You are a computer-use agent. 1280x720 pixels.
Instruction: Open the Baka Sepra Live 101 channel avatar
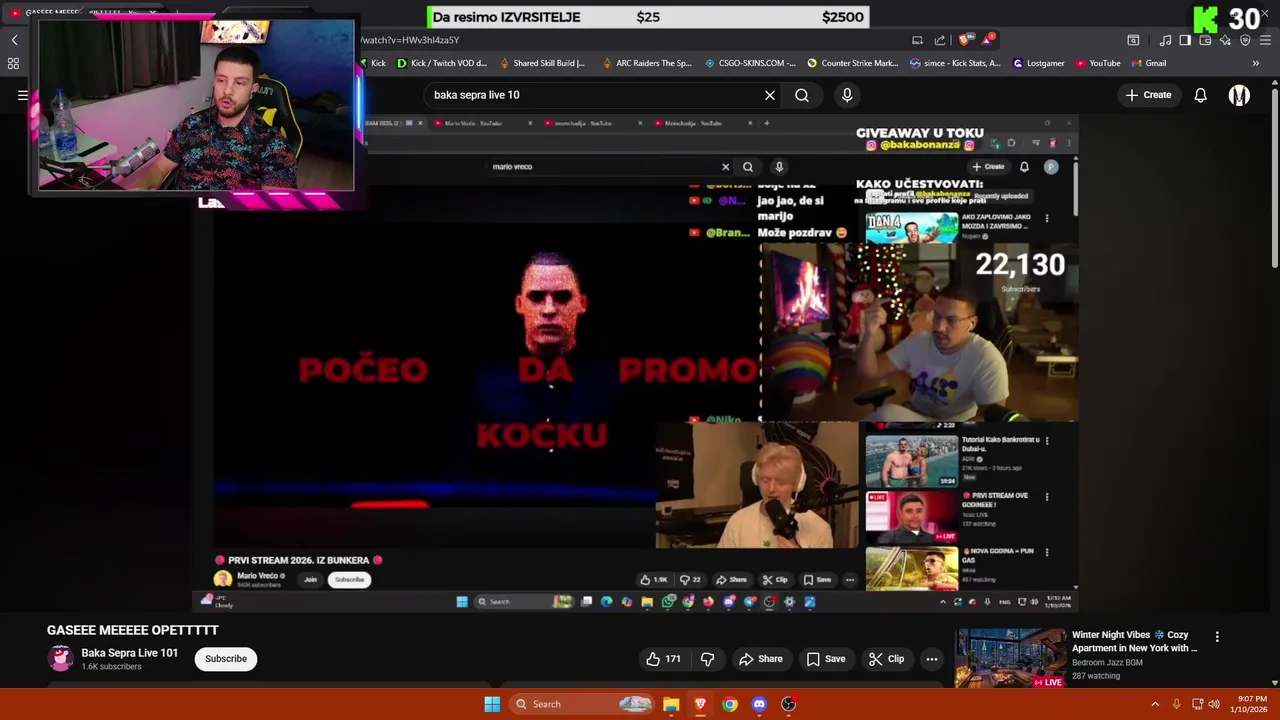(61, 658)
